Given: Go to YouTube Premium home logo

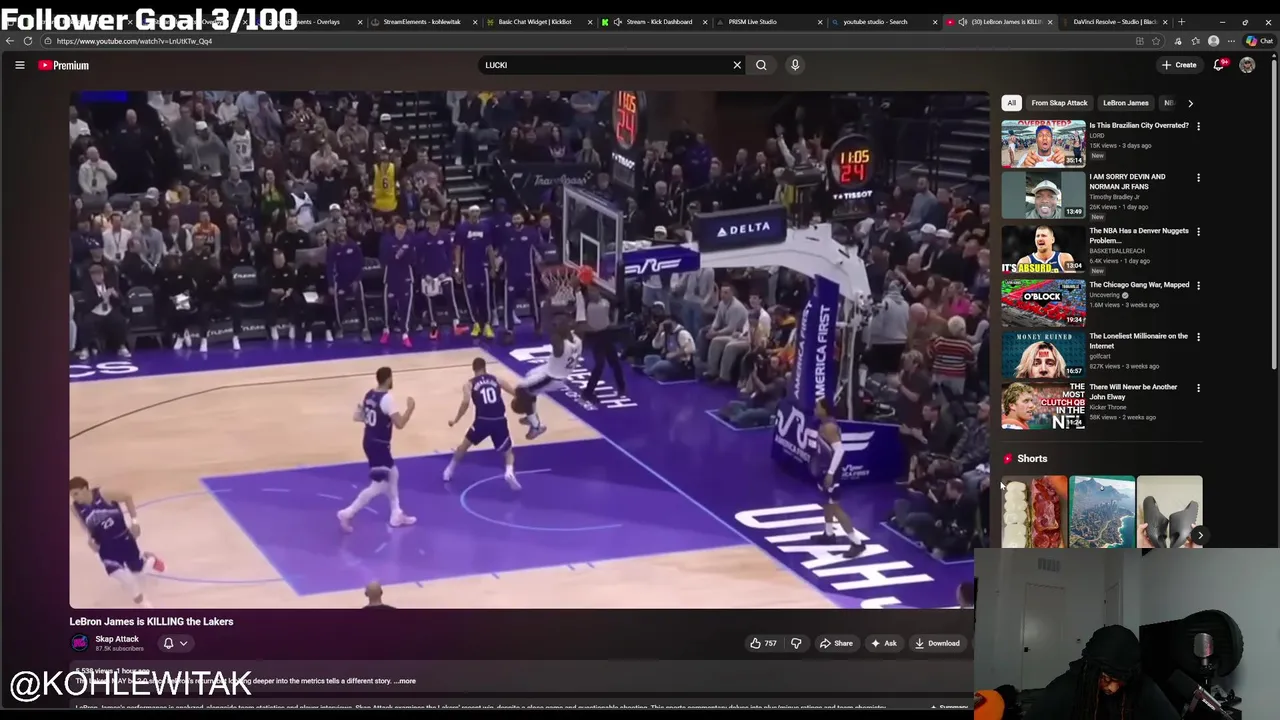Looking at the screenshot, I should tap(64, 65).
